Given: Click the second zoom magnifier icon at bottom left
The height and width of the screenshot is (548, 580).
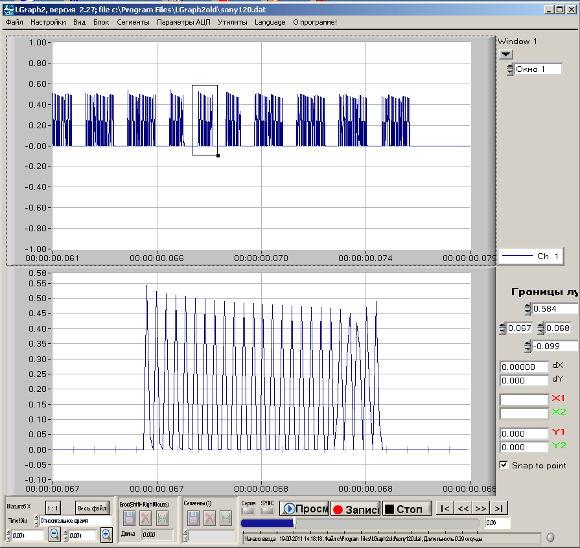Looking at the screenshot, I should [106, 534].
